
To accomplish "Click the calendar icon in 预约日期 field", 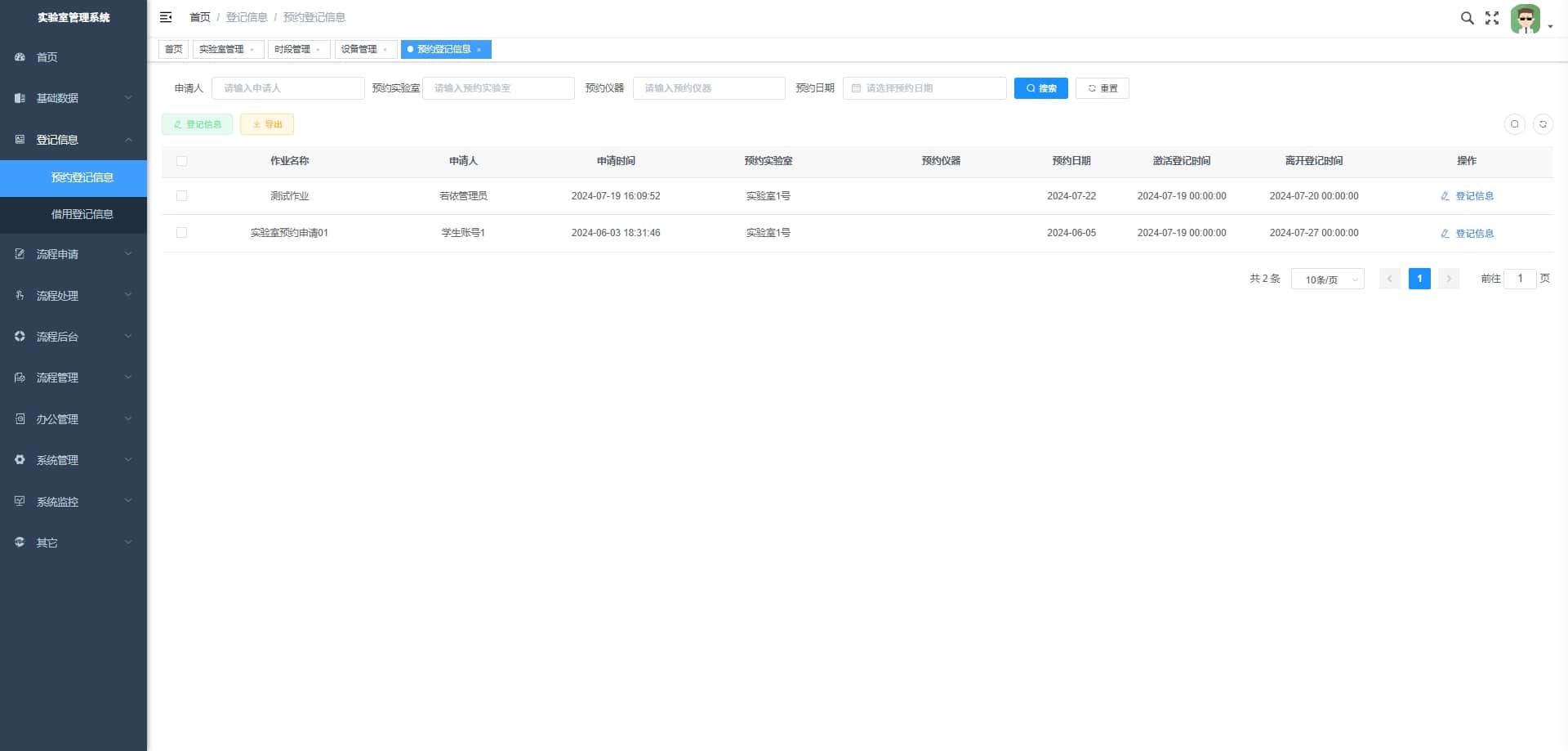I will pyautogui.click(x=856, y=88).
